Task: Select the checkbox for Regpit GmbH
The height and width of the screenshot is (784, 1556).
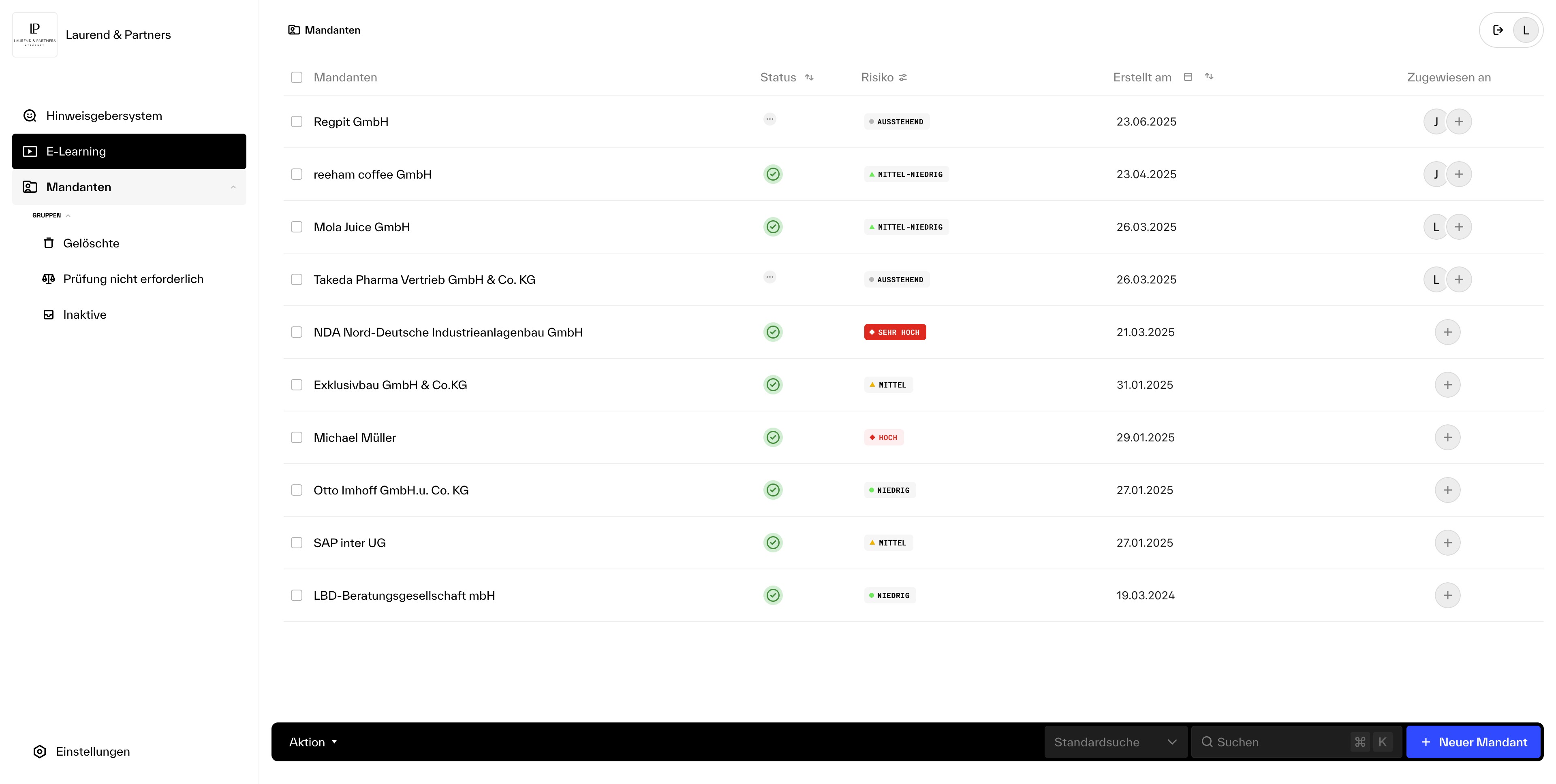Action: [x=297, y=121]
